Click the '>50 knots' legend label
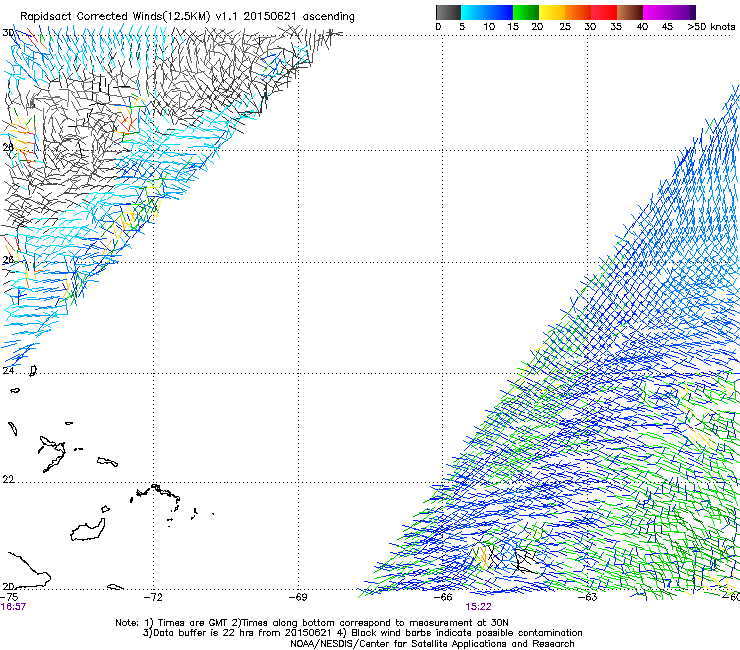740x650 pixels. click(711, 27)
